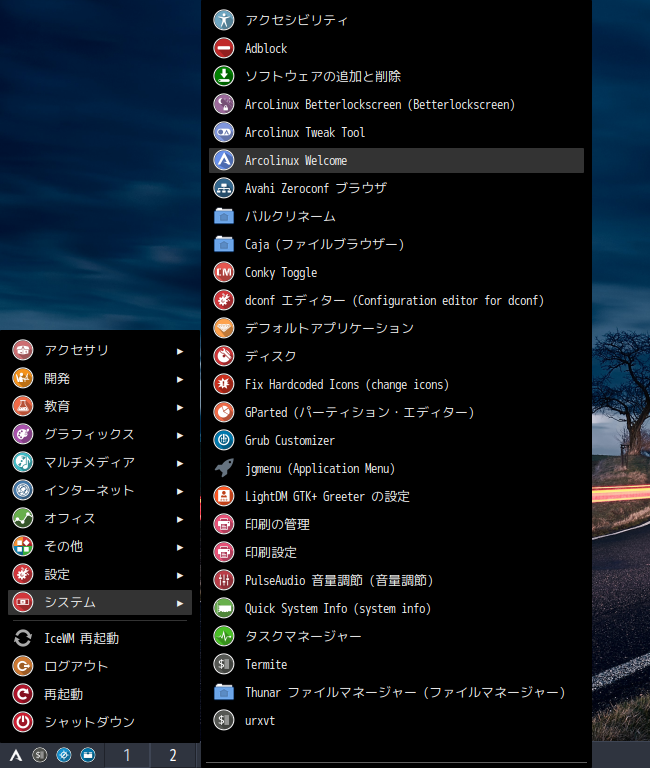This screenshot has height=768, width=650.
Task: Select the システム menu category
Action: (x=100, y=602)
